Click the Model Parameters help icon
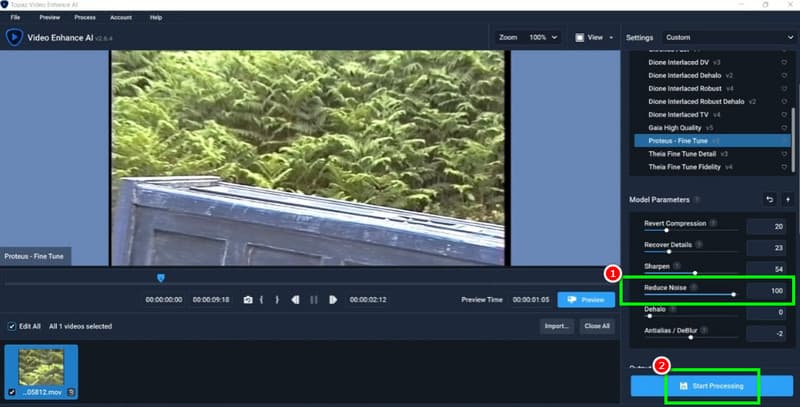The width and height of the screenshot is (800, 407). click(x=697, y=199)
